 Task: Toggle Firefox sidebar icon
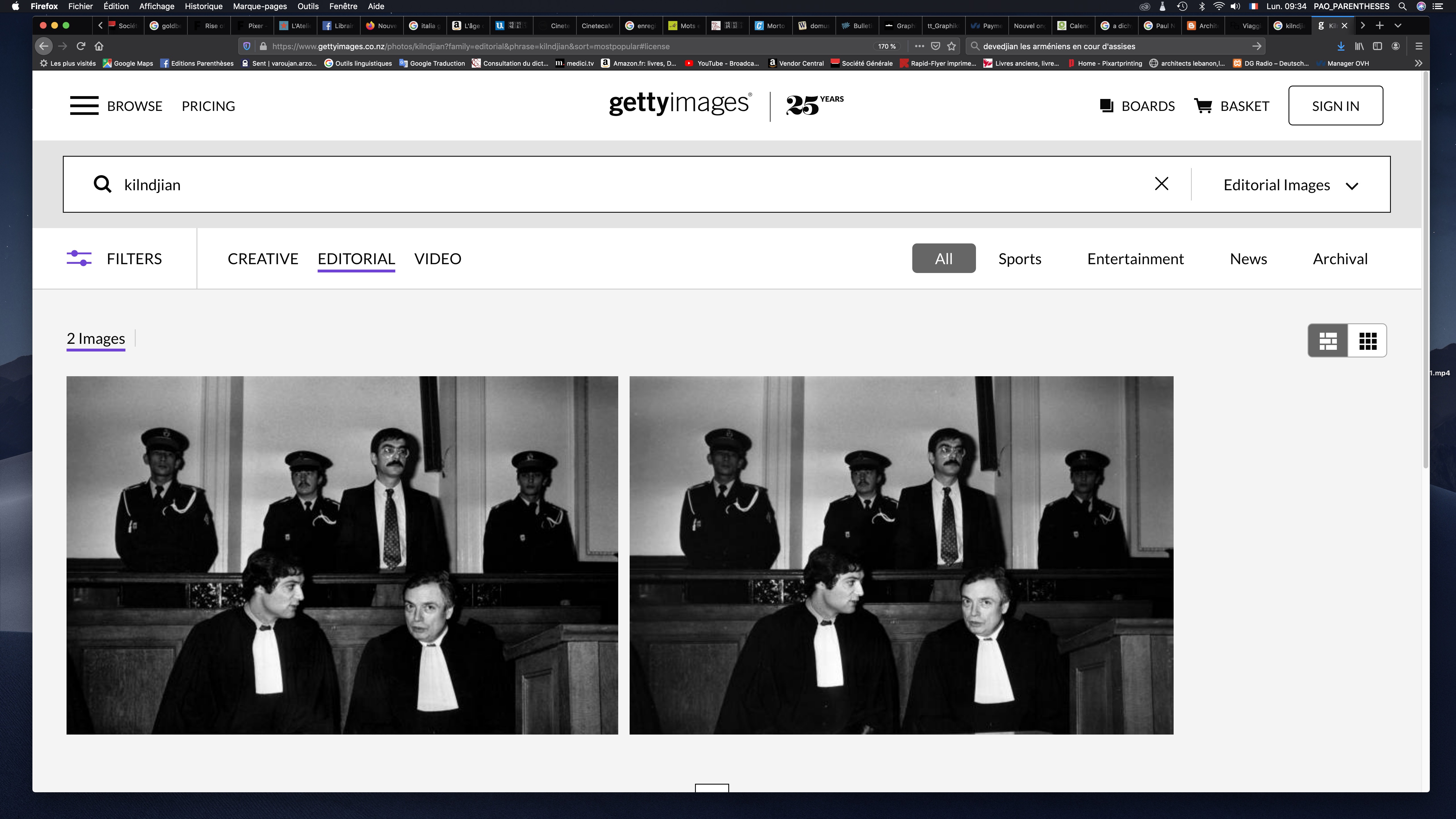(x=1378, y=46)
